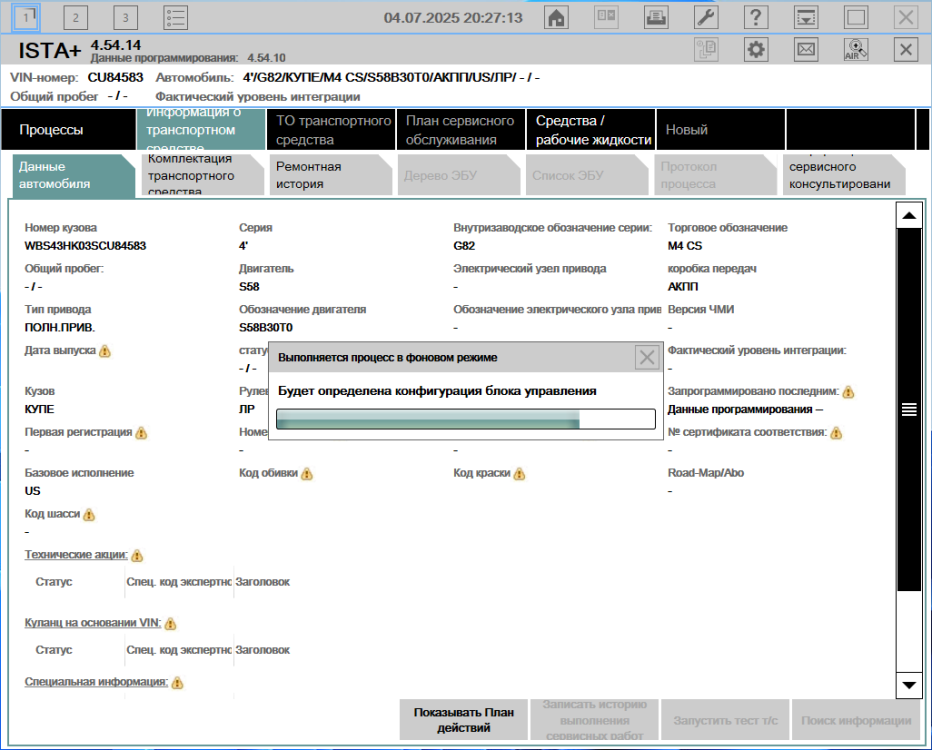
Task: Click the question mark help icon
Action: (756, 18)
